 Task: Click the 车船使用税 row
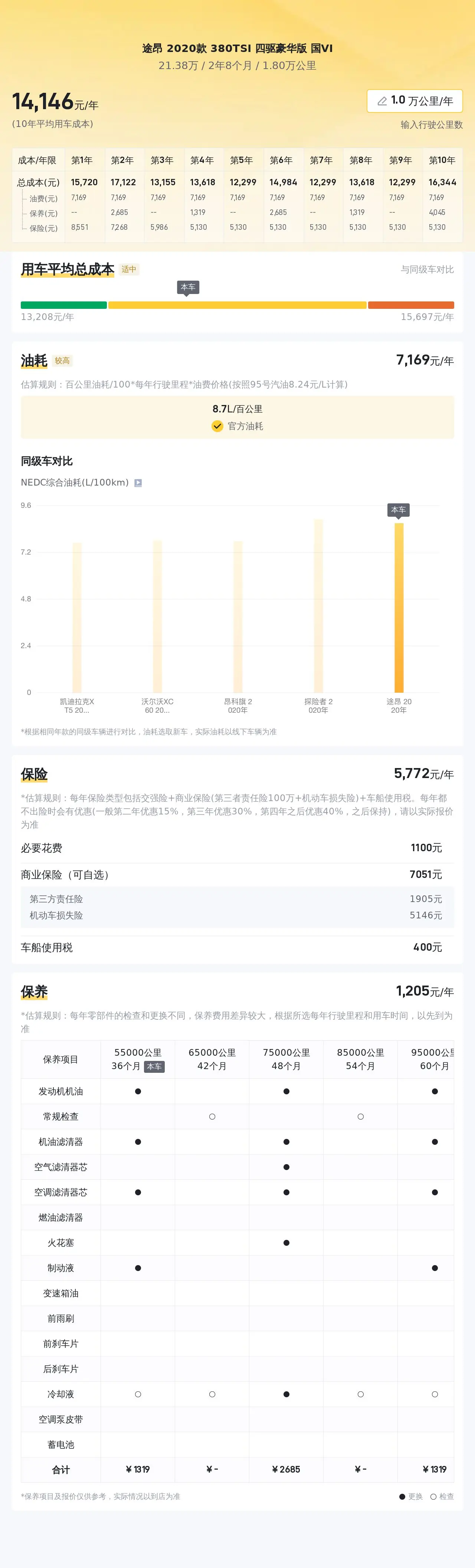click(x=237, y=947)
